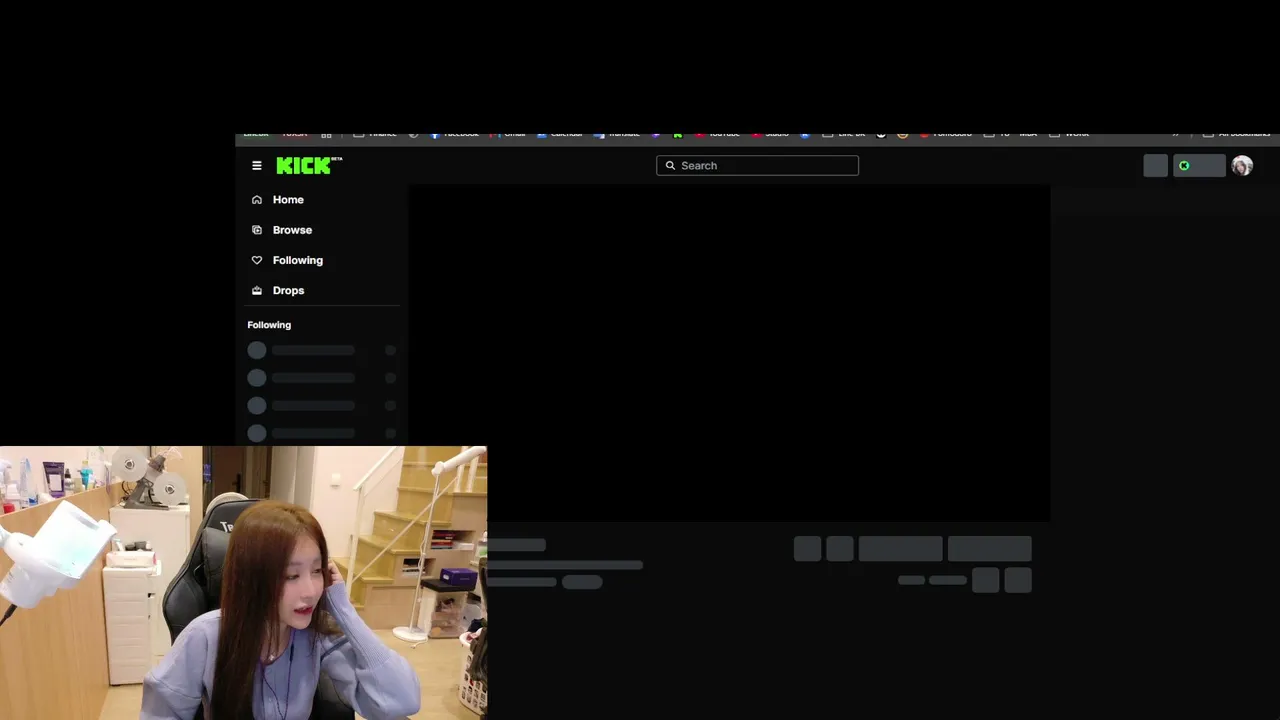Image resolution: width=1280 pixels, height=720 pixels.
Task: Open the profile avatar menu
Action: tap(1242, 166)
